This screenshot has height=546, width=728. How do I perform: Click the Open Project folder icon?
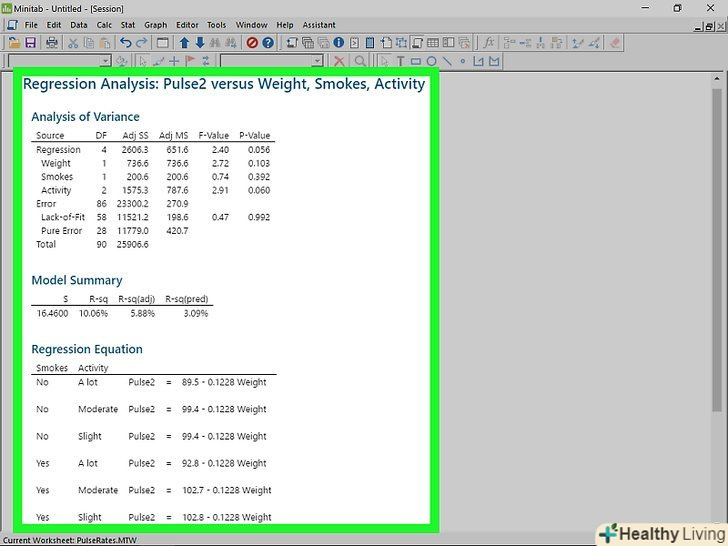[x=14, y=43]
